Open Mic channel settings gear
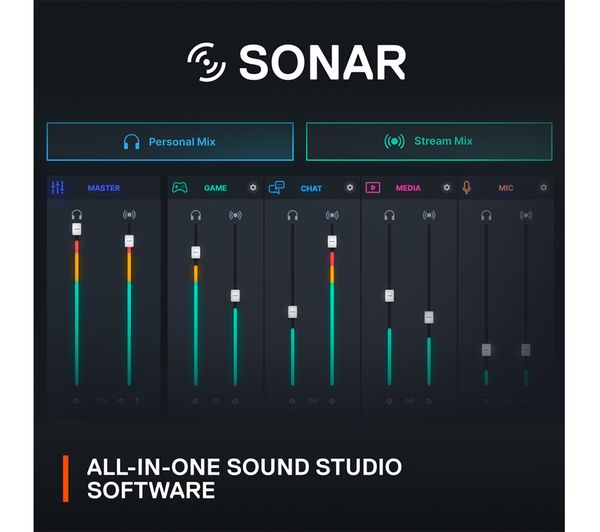This screenshot has width=600, height=532. coord(543,187)
